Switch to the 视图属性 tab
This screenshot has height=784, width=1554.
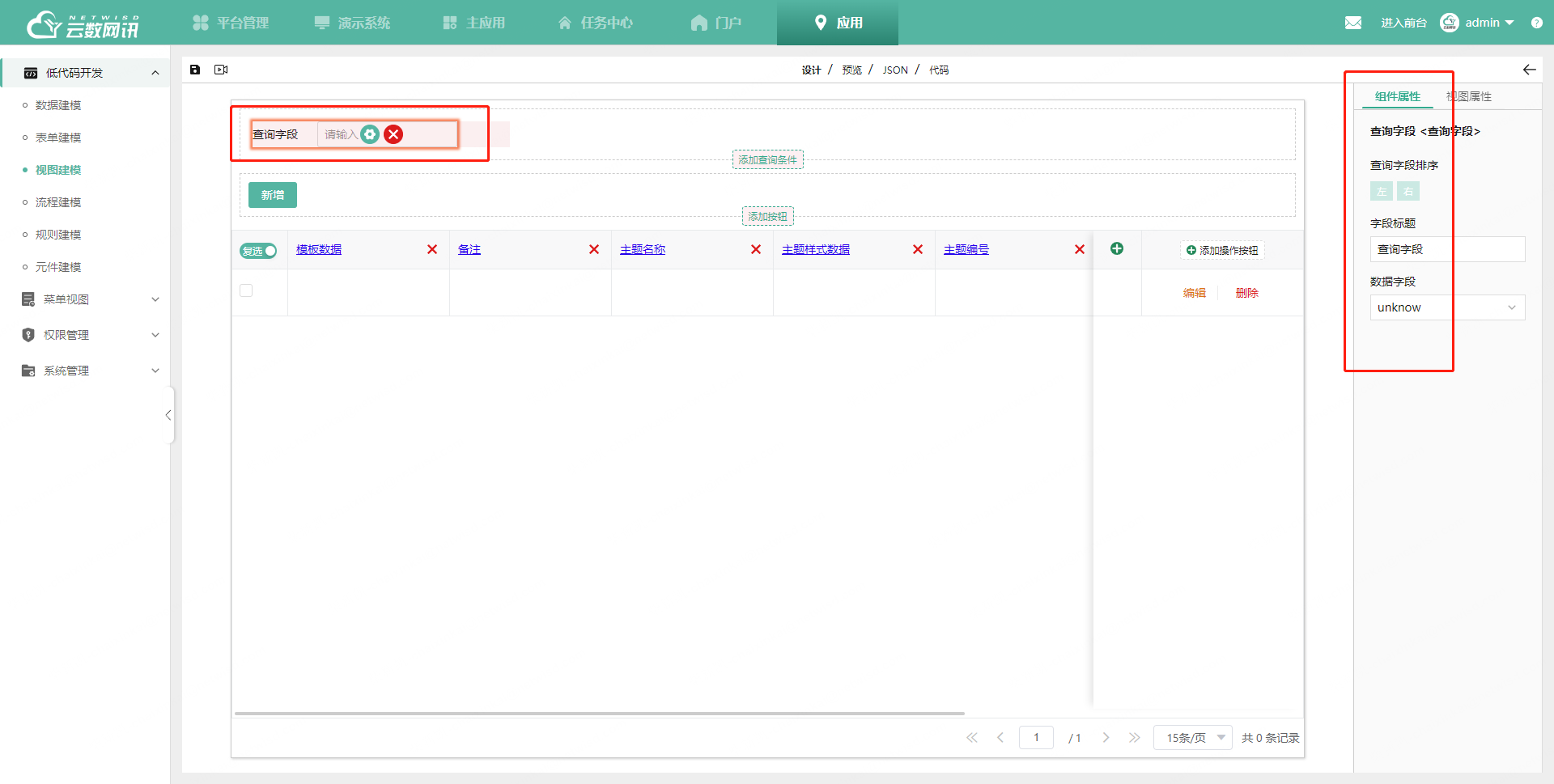click(x=1469, y=96)
